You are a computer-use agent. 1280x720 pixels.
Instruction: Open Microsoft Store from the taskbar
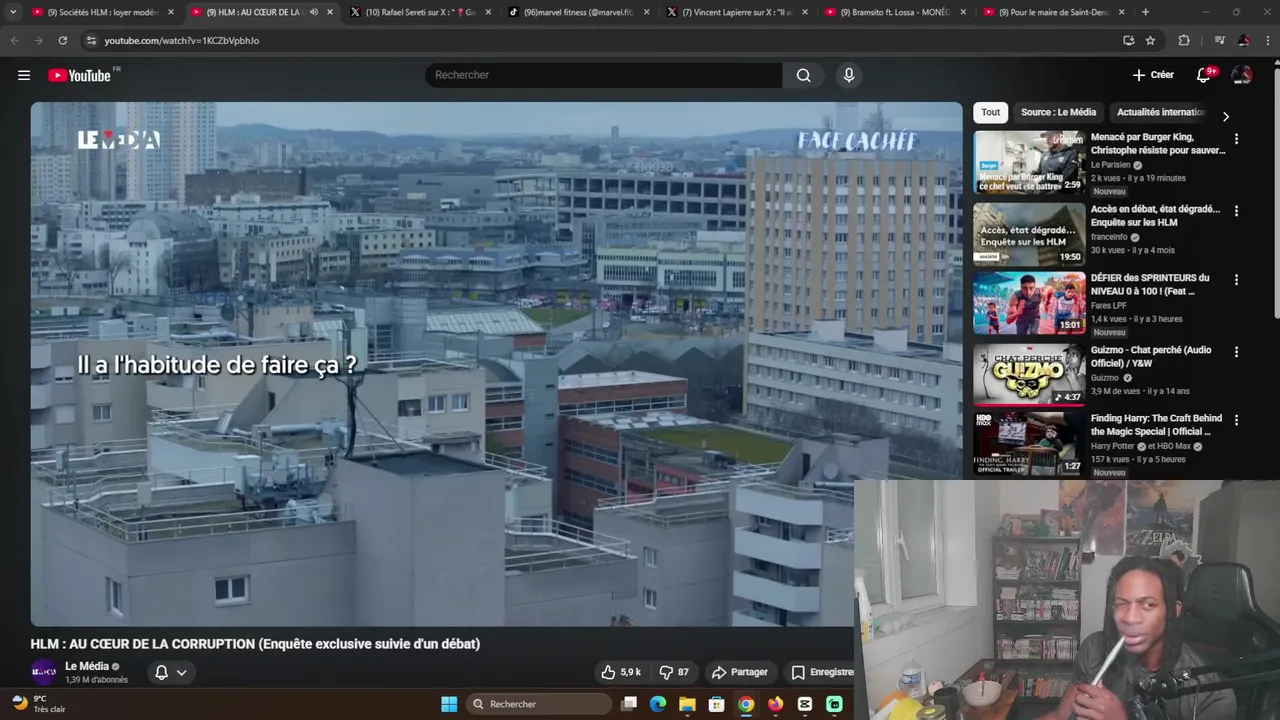tap(716, 704)
